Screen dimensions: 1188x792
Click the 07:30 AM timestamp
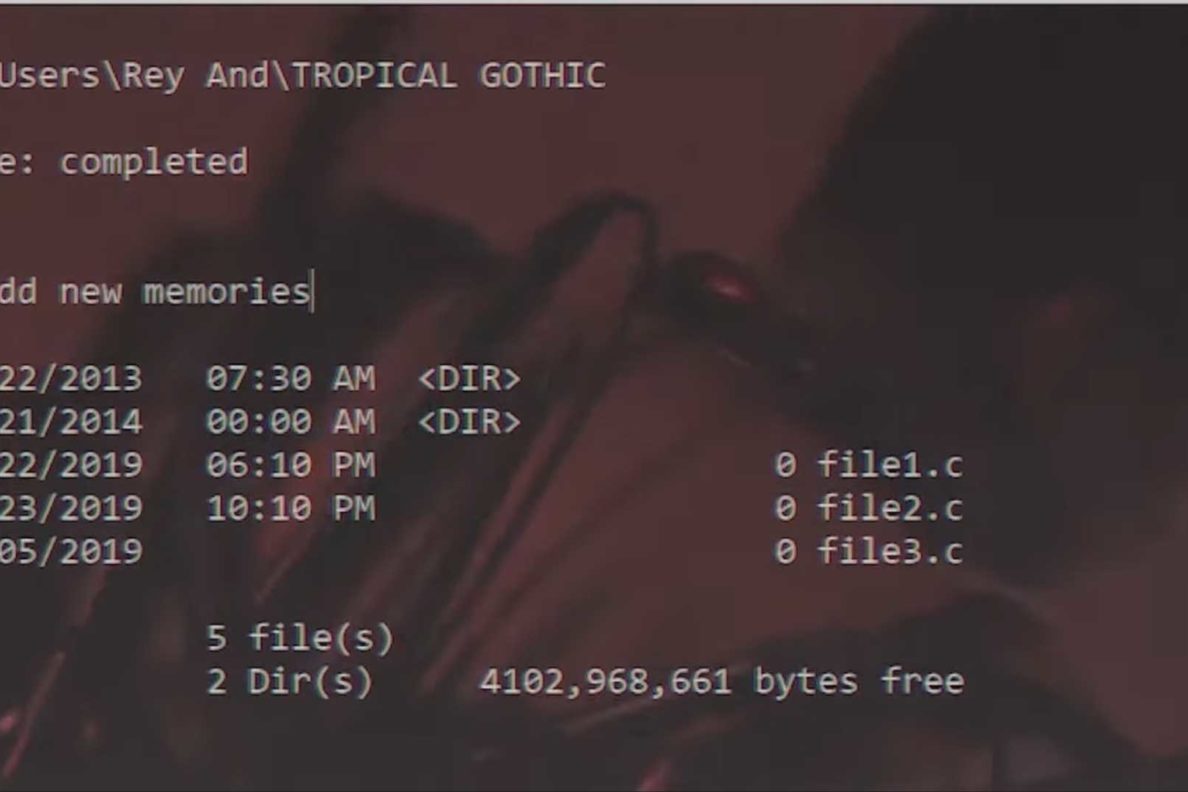[291, 379]
